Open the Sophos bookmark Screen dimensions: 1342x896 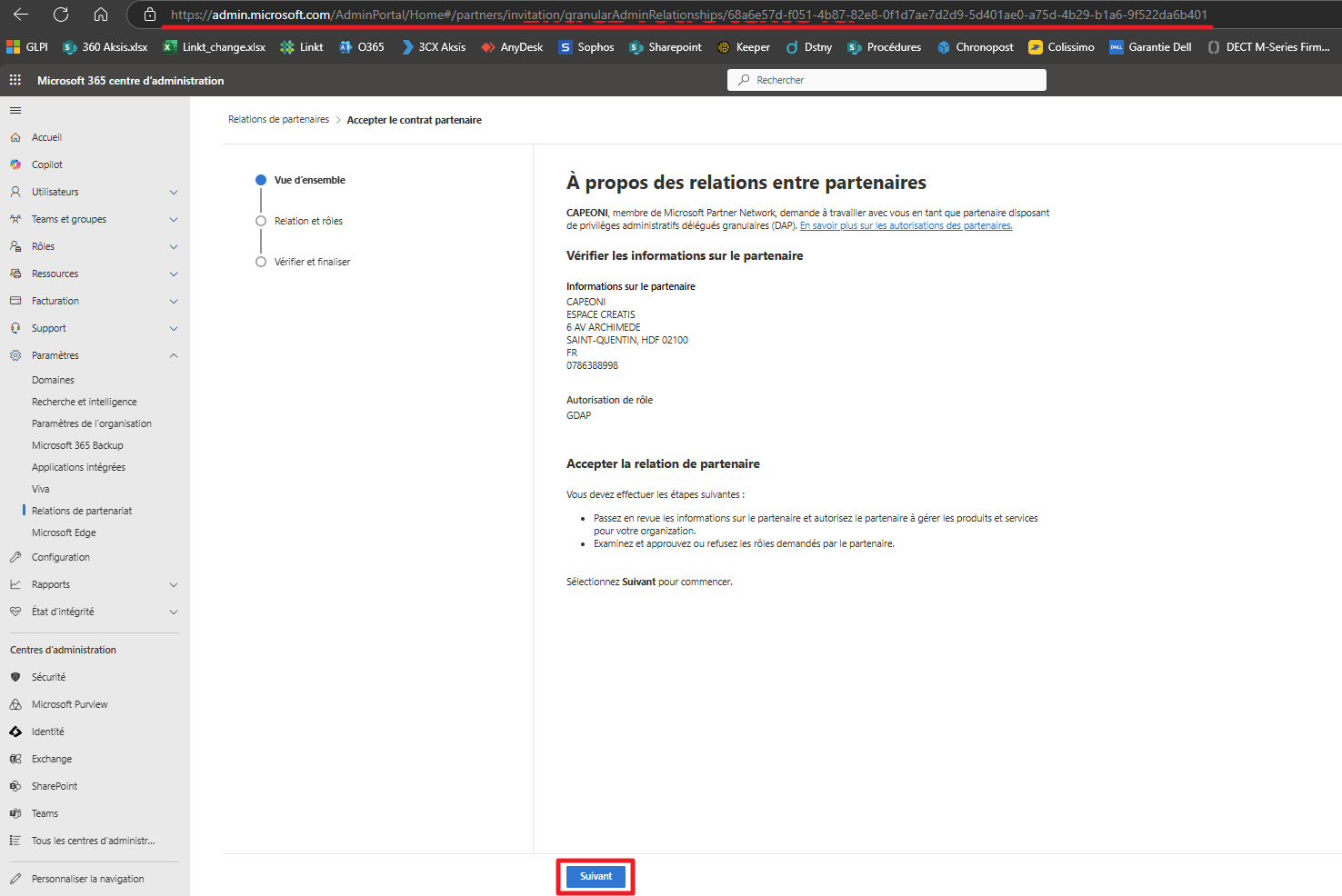[x=586, y=47]
